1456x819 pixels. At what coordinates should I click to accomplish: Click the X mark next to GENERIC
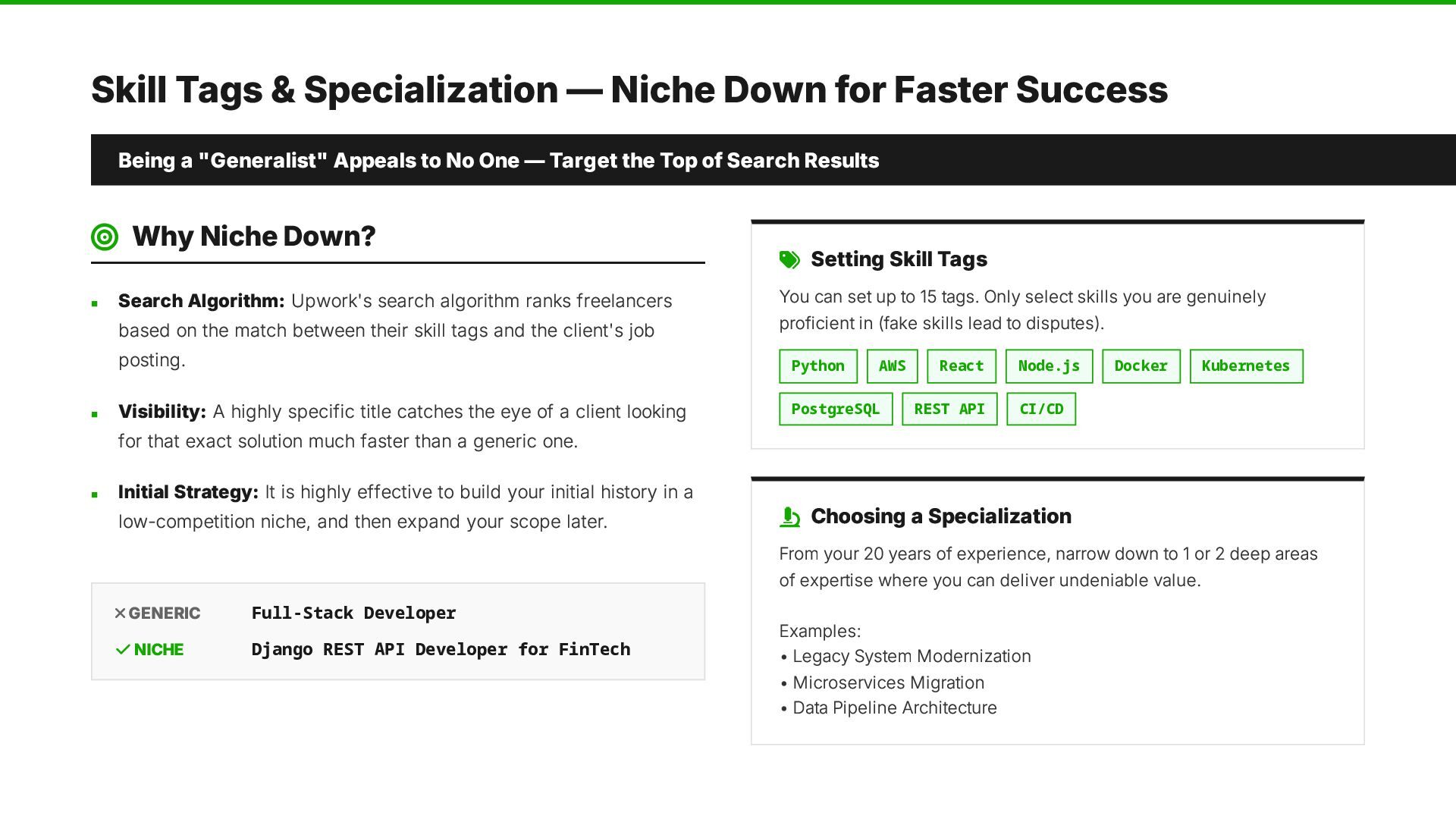coord(120,613)
